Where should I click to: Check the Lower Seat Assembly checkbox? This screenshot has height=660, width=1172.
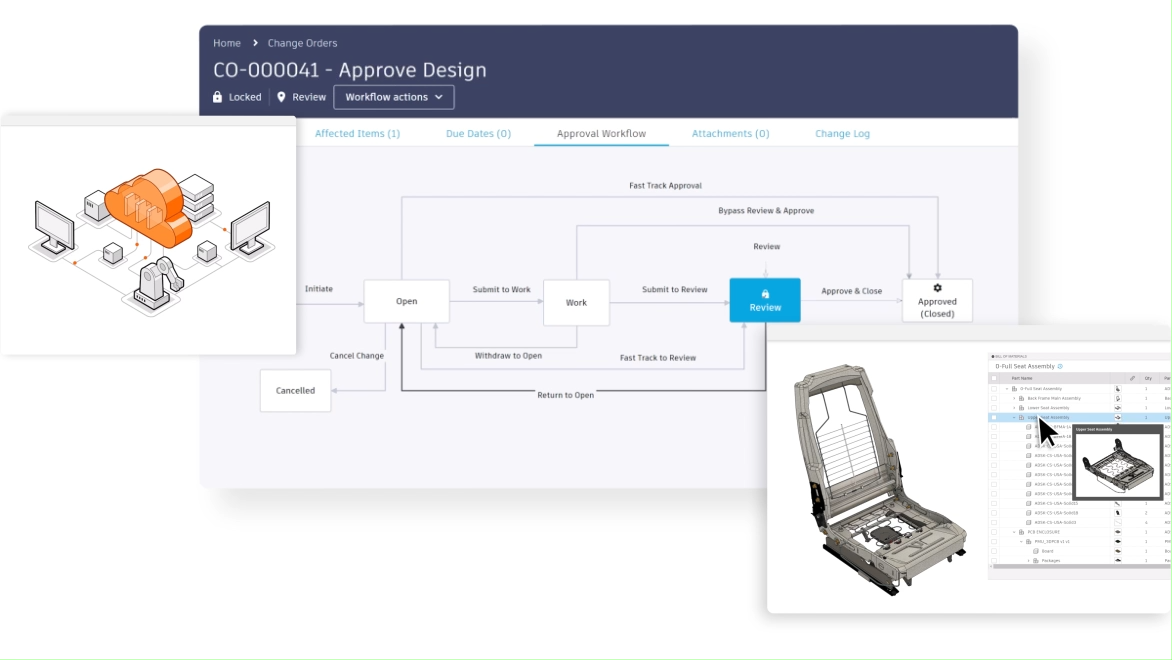[994, 408]
